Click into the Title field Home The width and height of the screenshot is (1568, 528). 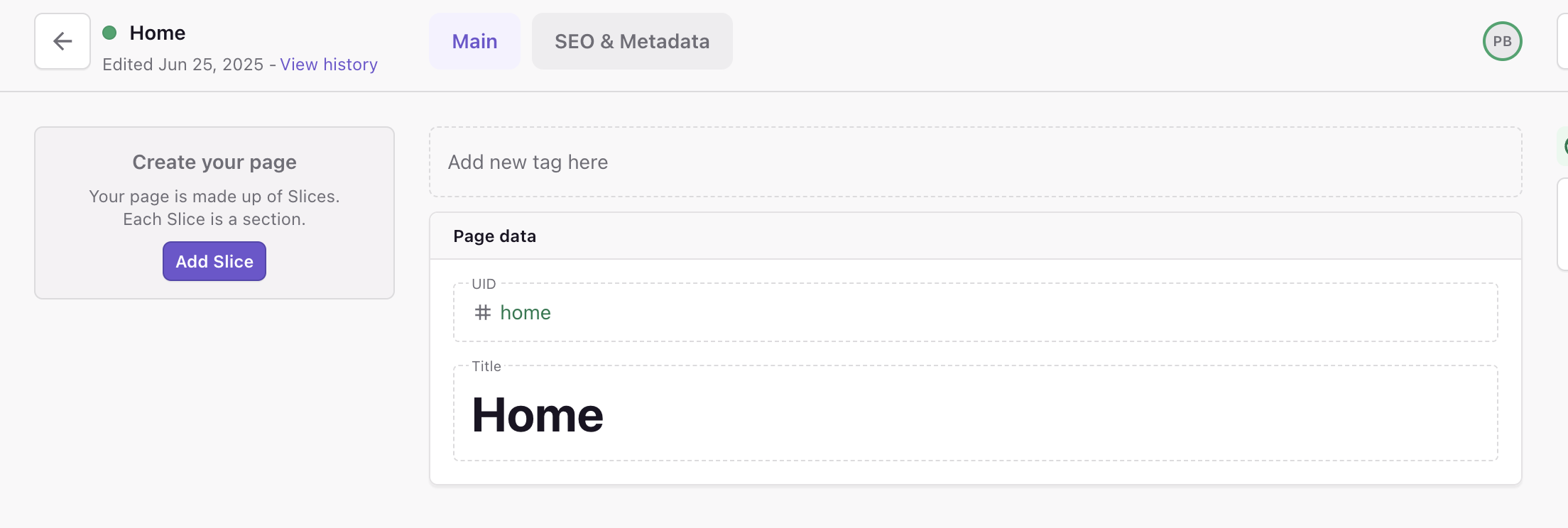tap(538, 414)
